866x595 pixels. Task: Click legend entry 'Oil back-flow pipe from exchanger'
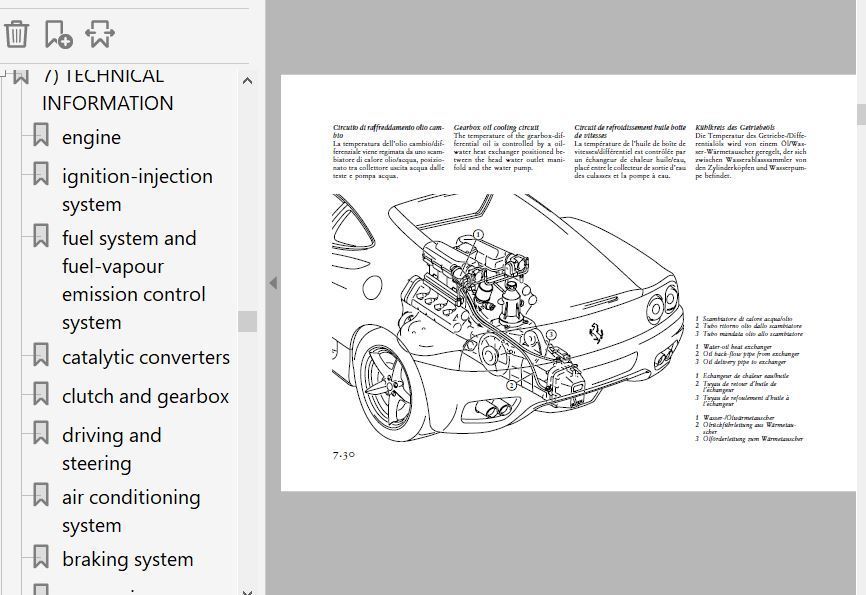[x=751, y=354]
